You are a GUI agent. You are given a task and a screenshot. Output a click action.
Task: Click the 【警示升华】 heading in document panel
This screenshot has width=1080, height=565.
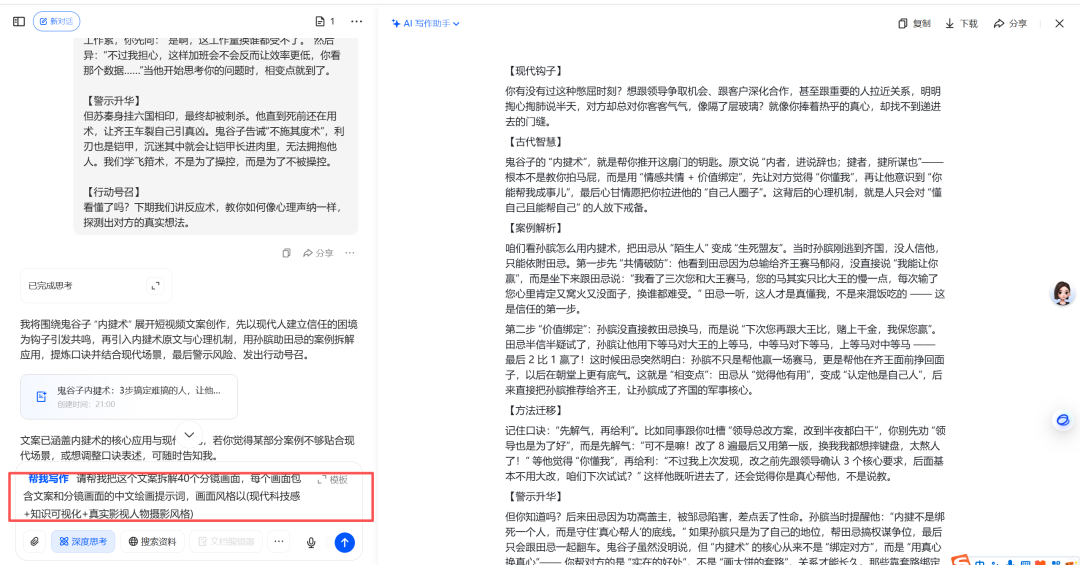(535, 497)
